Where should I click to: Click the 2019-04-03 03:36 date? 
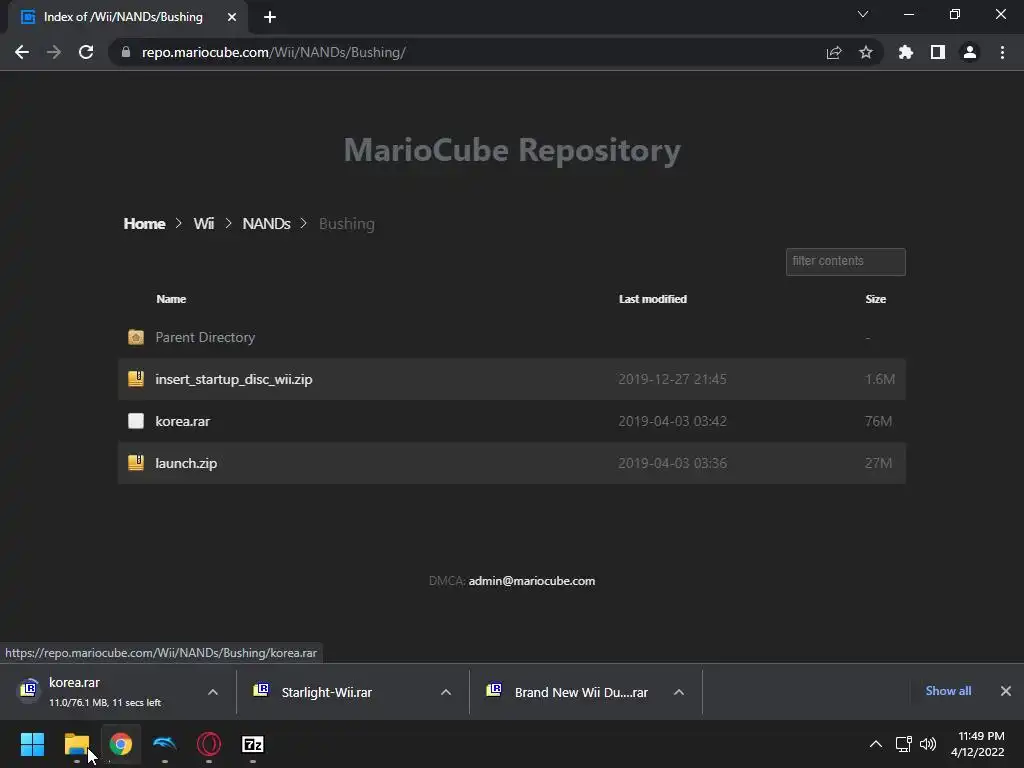[x=672, y=463]
